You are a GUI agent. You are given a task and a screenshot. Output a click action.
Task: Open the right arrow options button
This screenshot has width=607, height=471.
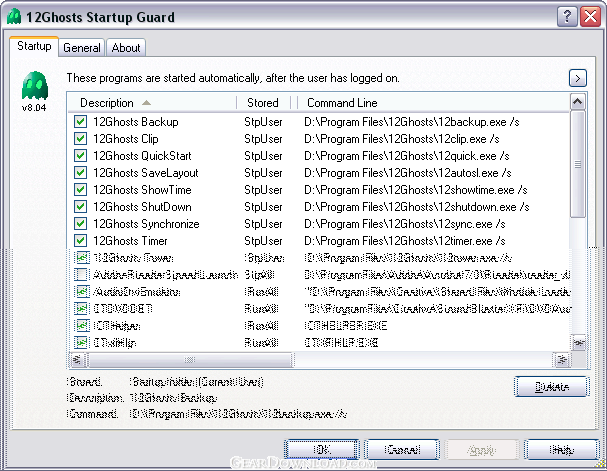pos(578,79)
